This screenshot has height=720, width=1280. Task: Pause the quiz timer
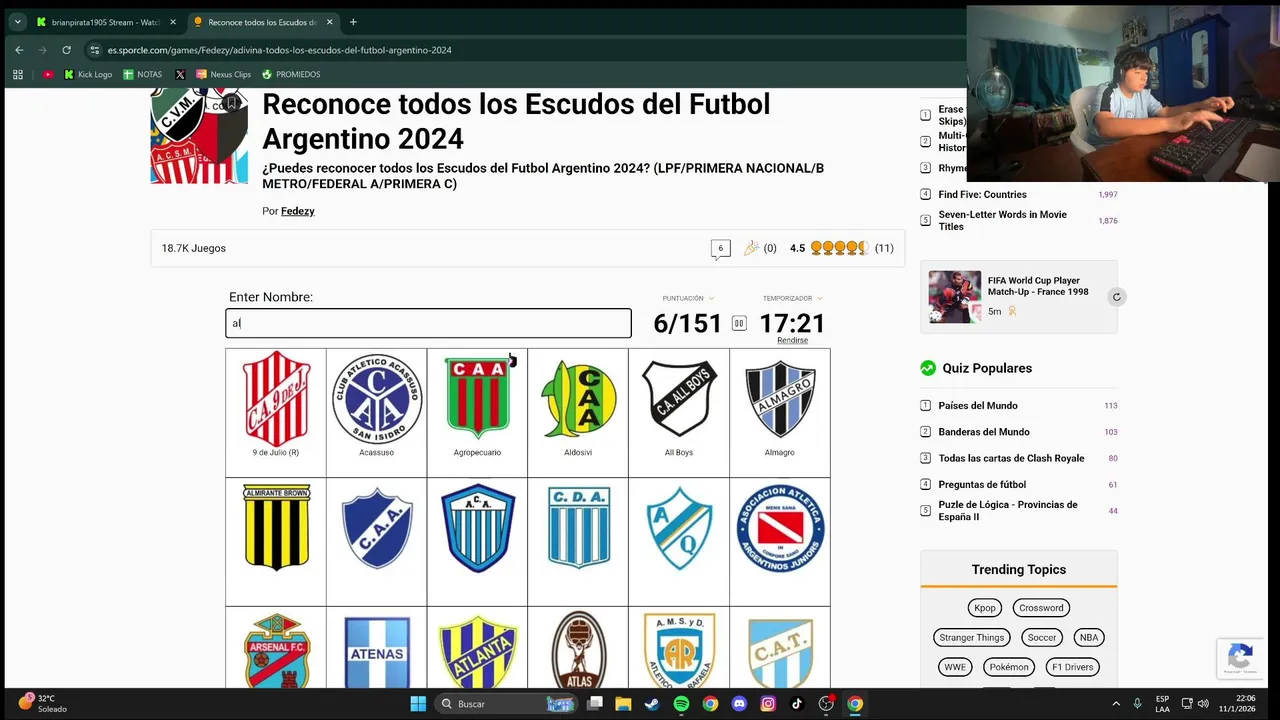(739, 323)
